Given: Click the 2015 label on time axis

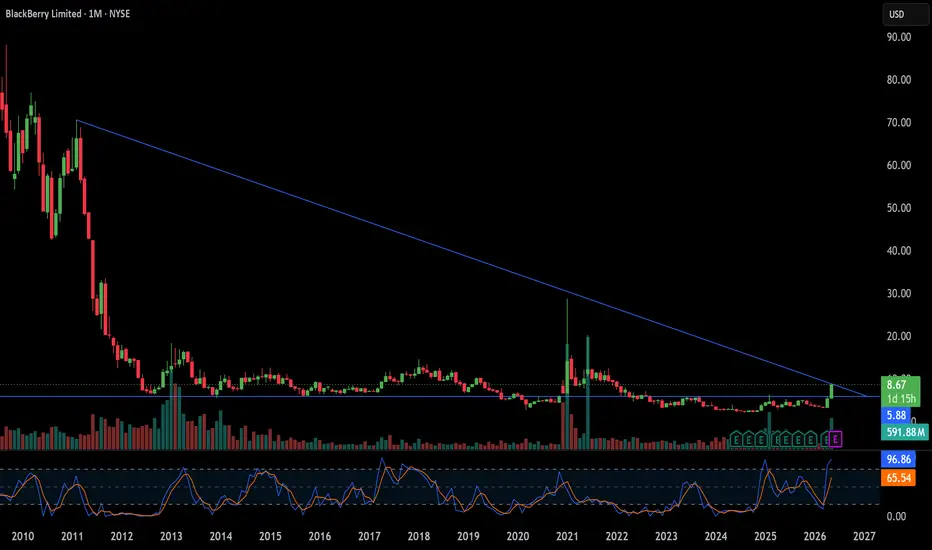Looking at the screenshot, I should point(270,536).
